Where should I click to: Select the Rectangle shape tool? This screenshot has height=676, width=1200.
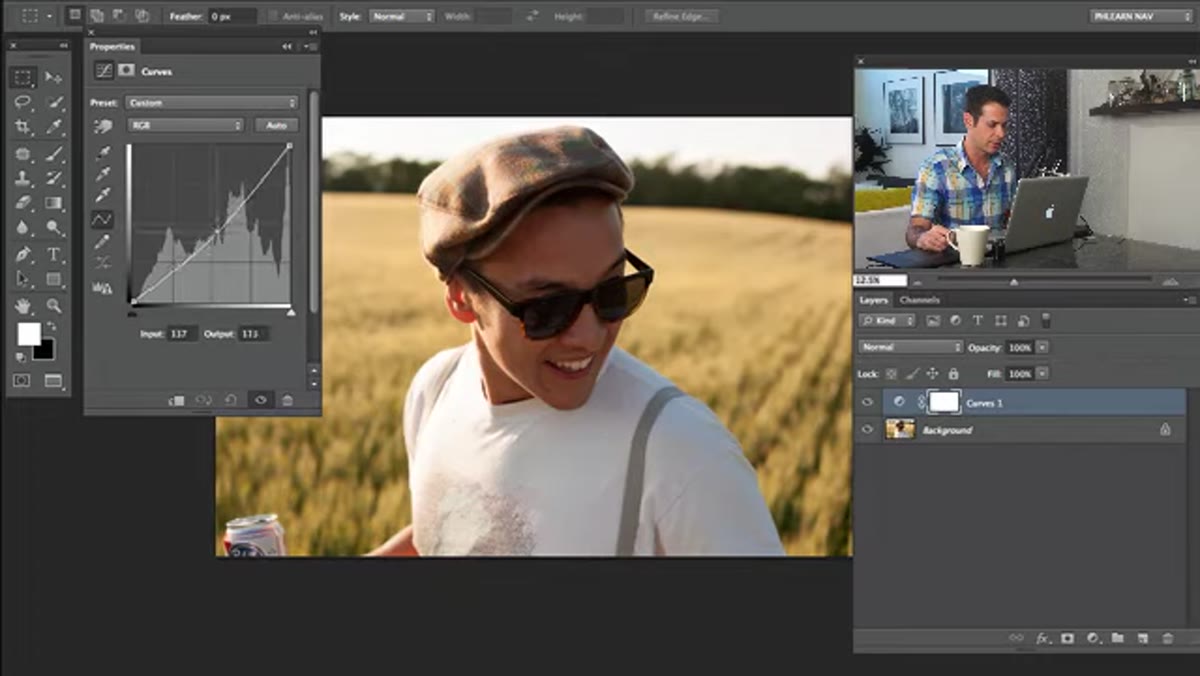(54, 279)
